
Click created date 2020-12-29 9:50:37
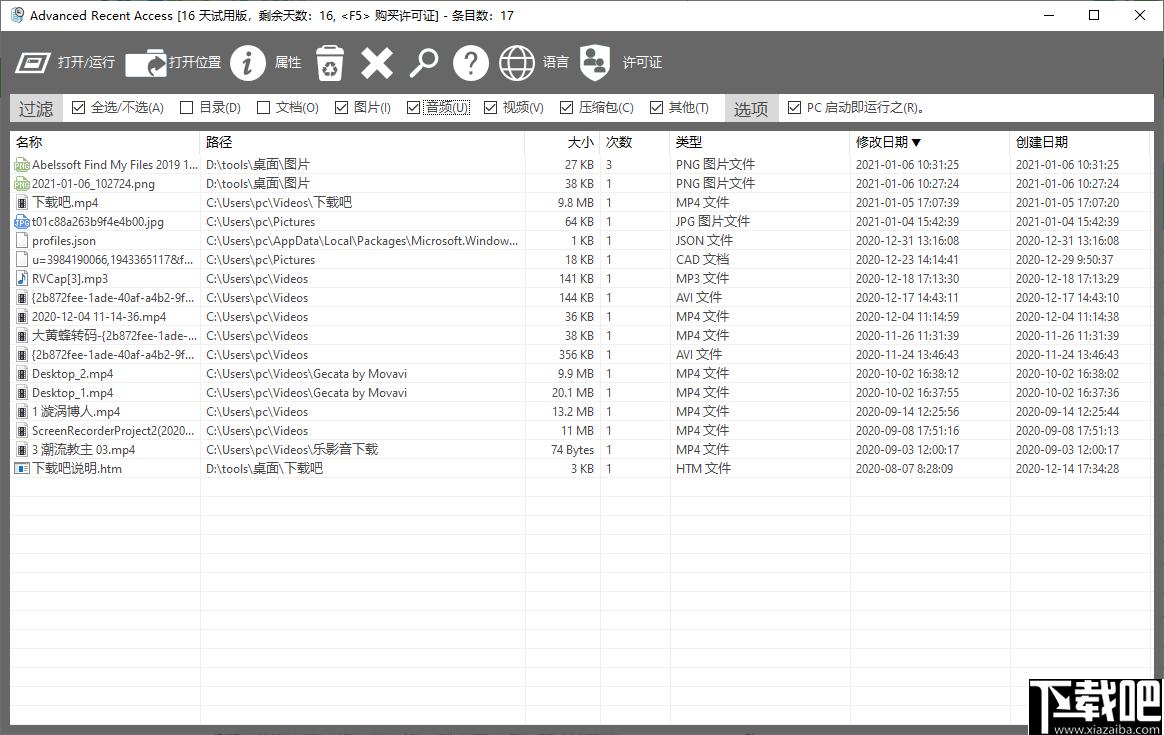coord(1065,260)
